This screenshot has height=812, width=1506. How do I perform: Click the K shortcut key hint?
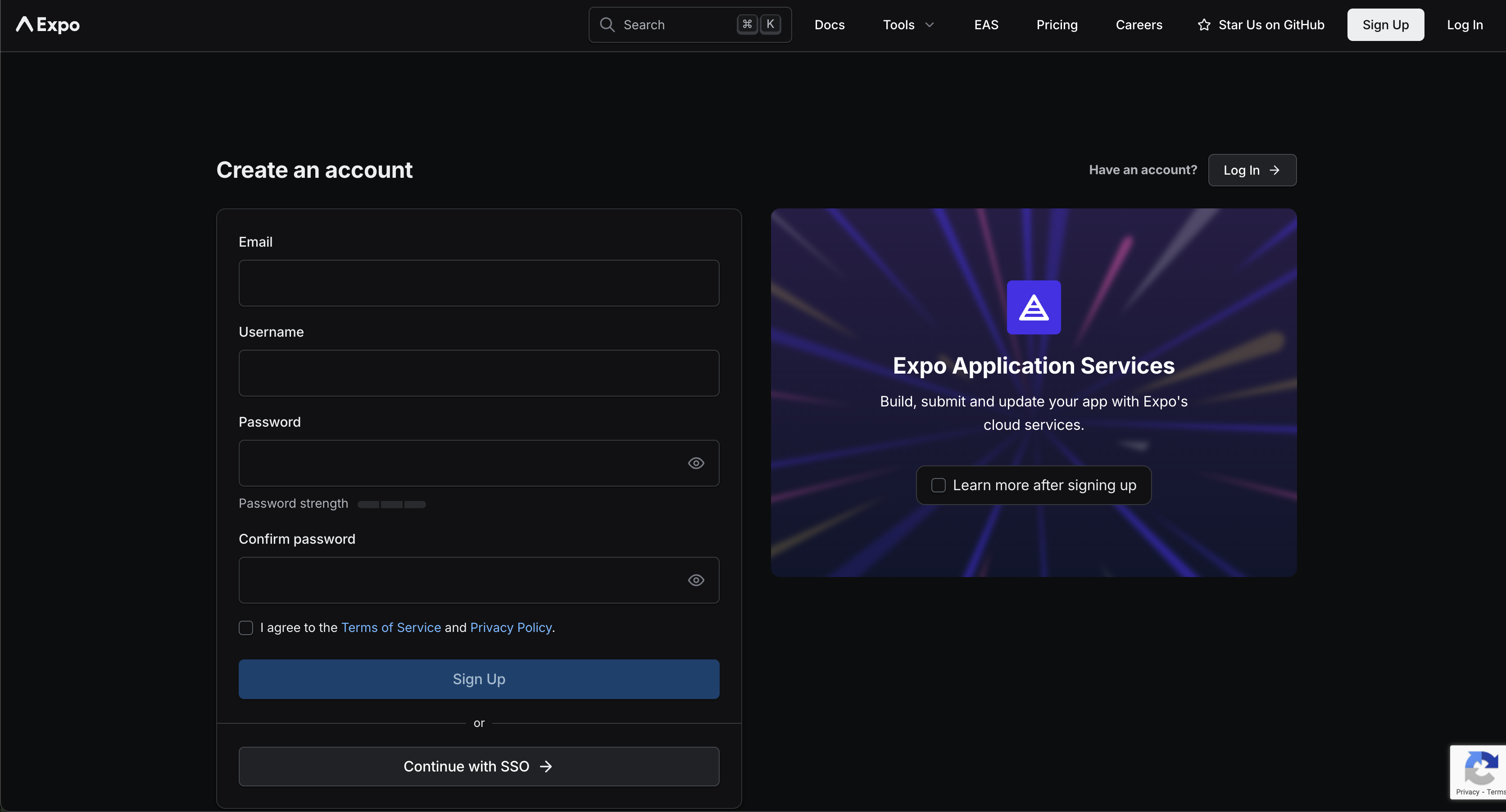pyautogui.click(x=771, y=25)
